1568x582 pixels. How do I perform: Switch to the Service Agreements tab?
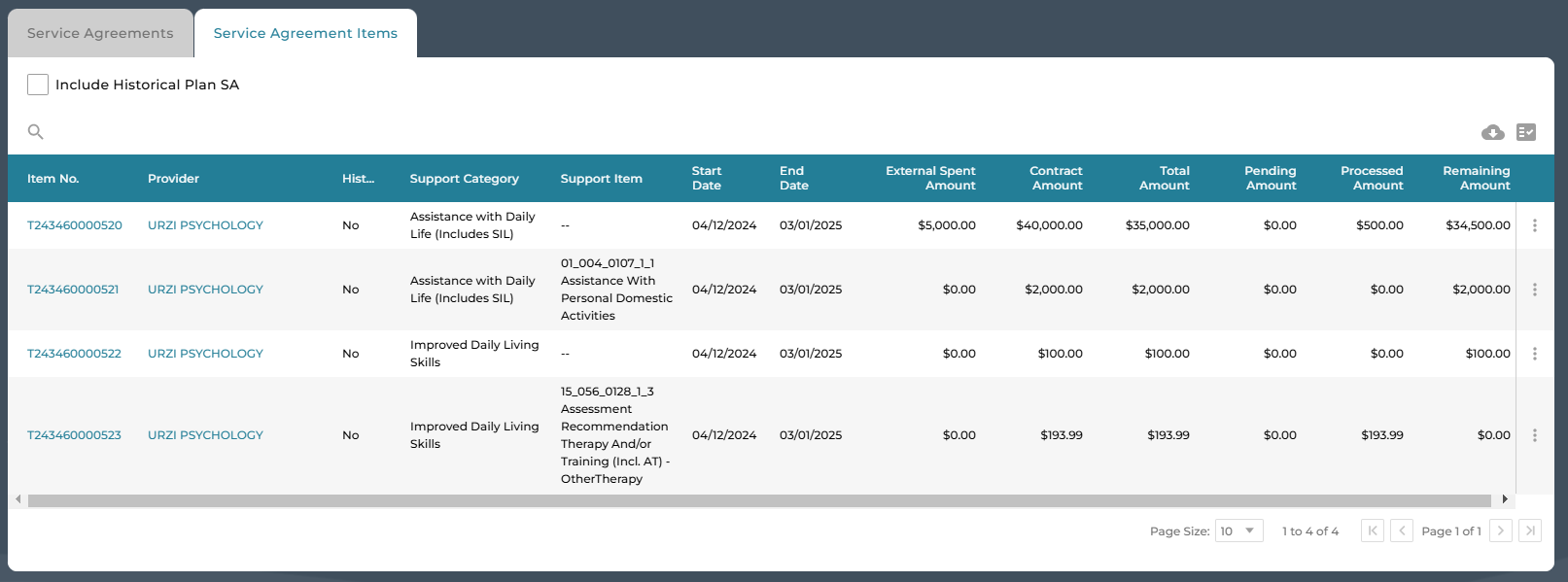pos(100,33)
